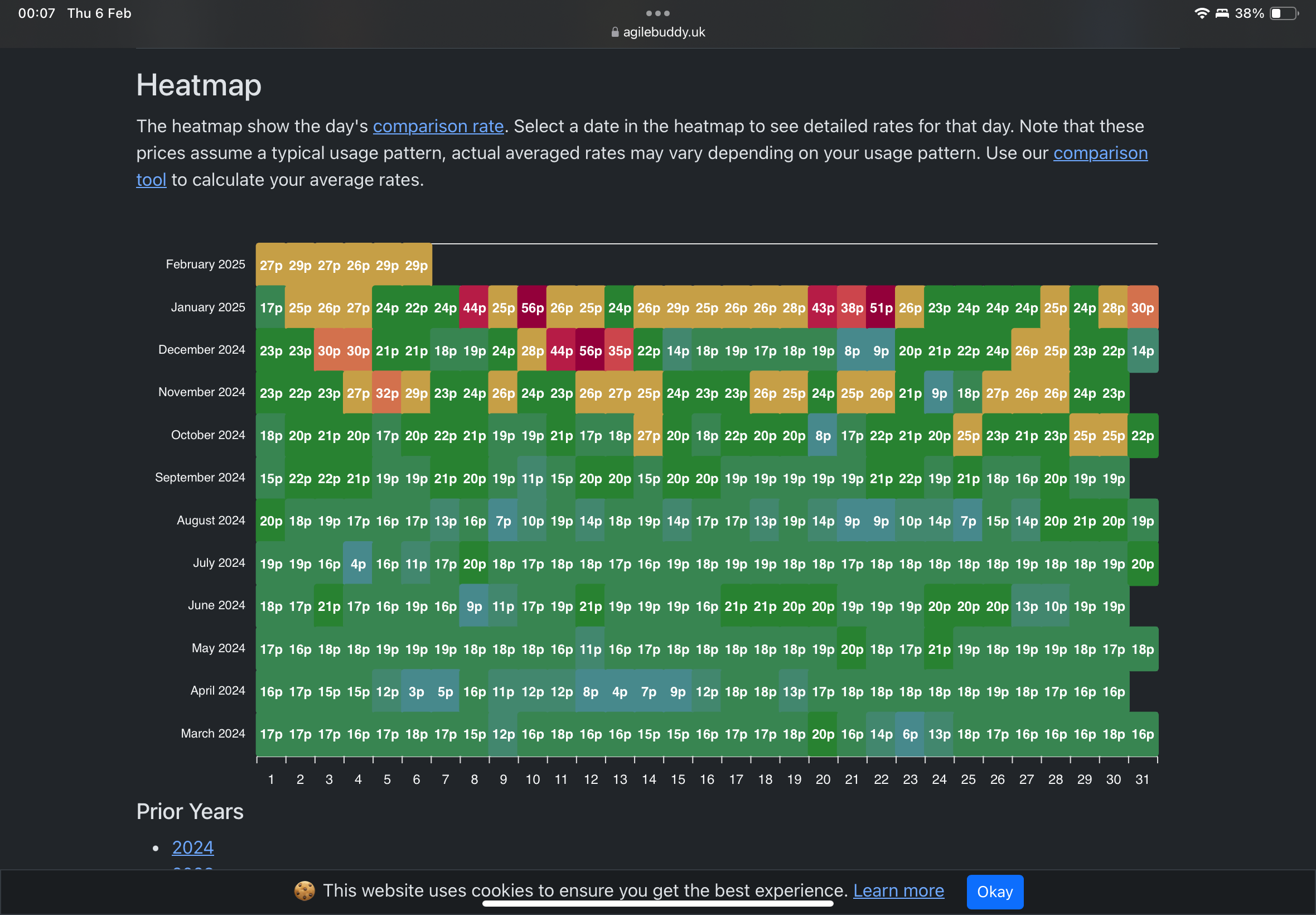Tap the battery indicator icon

click(x=1284, y=13)
